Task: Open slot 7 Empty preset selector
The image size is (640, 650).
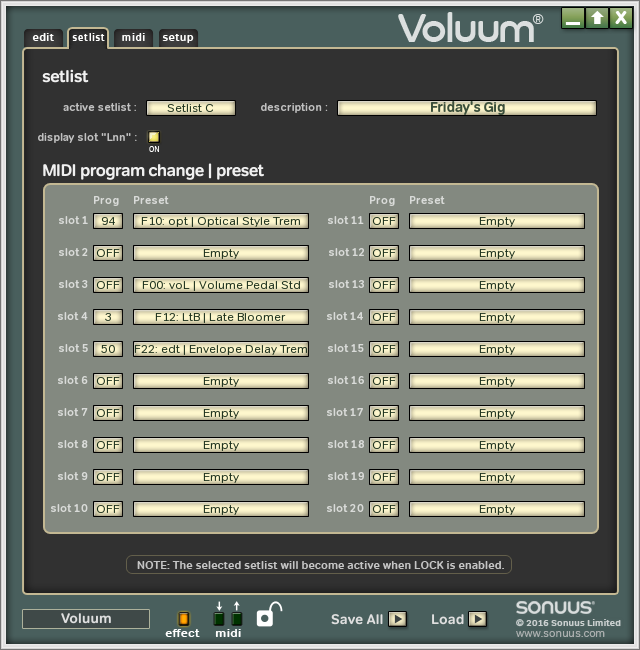Action: point(221,413)
